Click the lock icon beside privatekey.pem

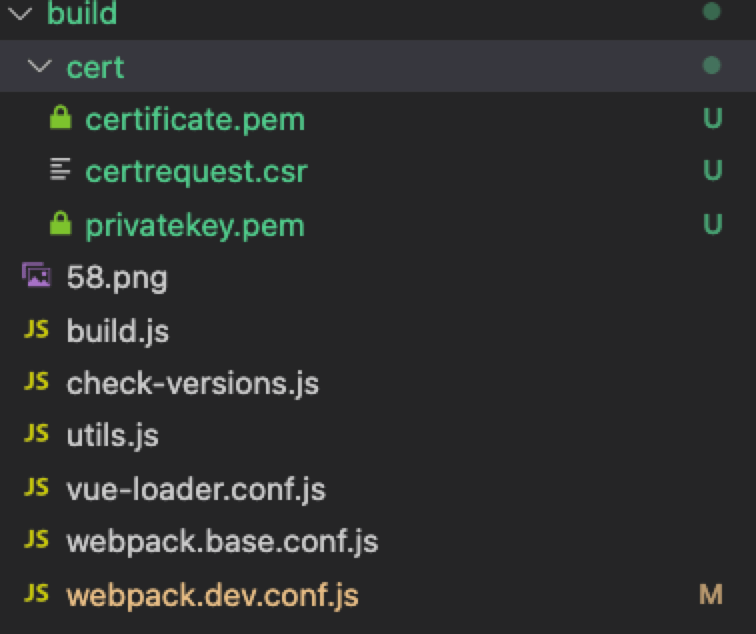coord(61,223)
